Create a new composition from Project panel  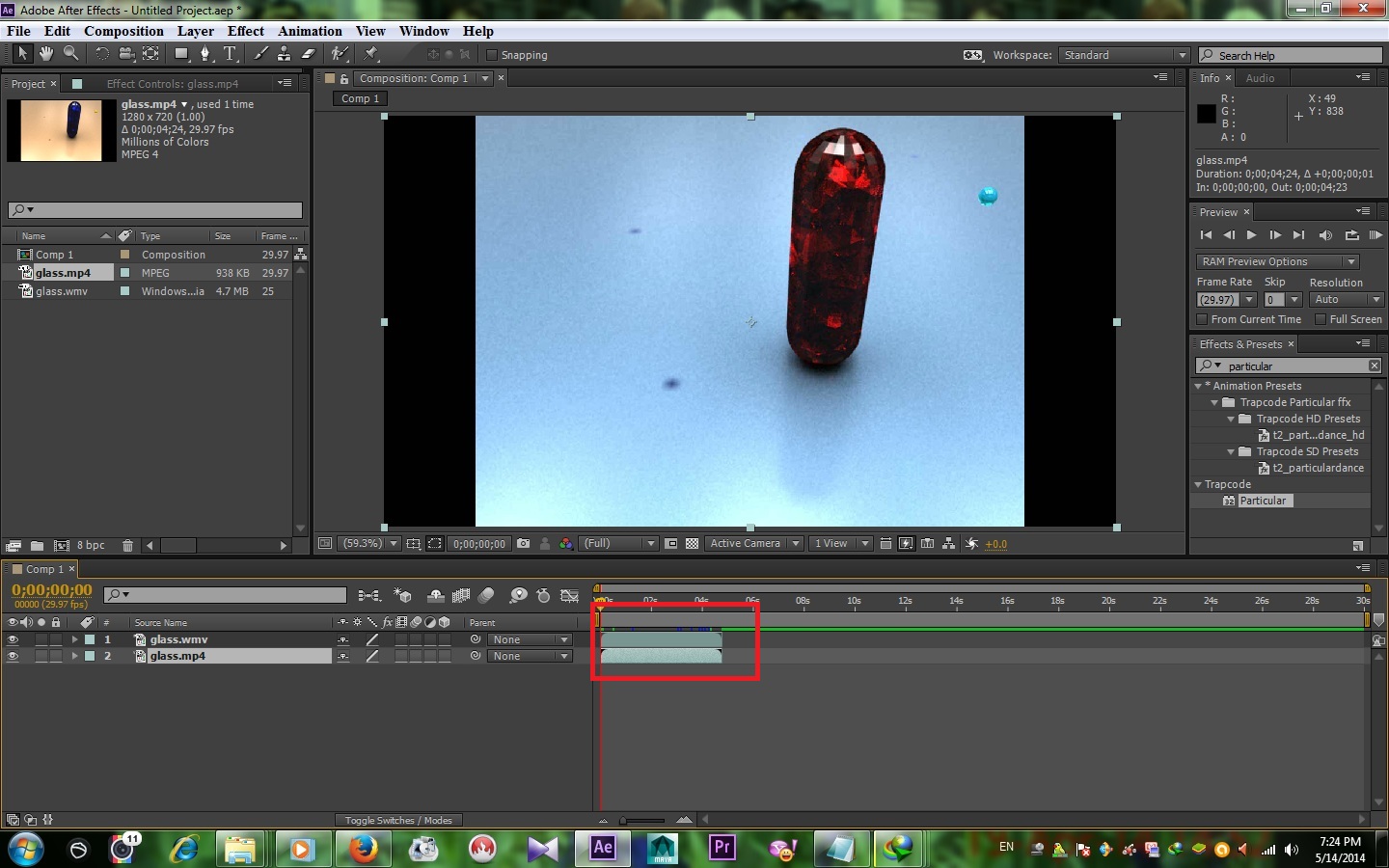(61, 546)
